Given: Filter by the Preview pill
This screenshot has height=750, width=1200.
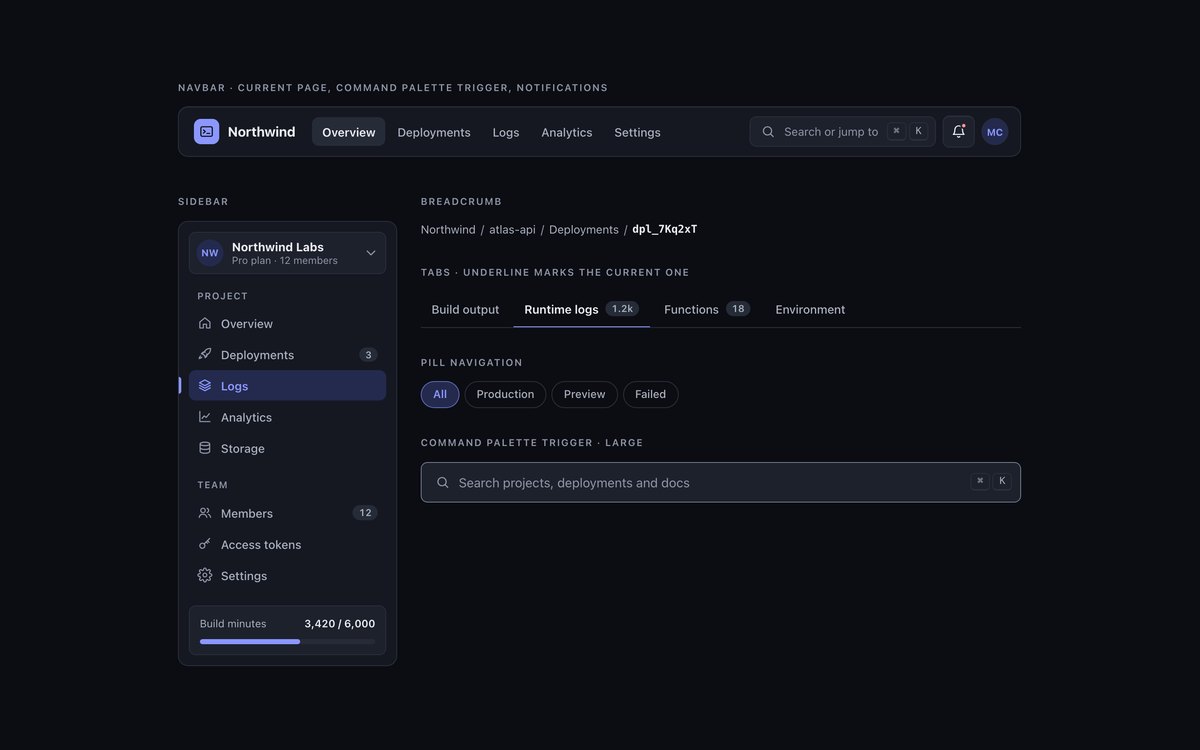Looking at the screenshot, I should tap(585, 394).
